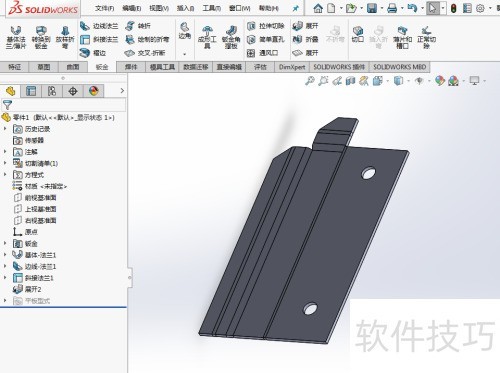The width and height of the screenshot is (500, 373).
Task: Click Zoom to Fit in view toolbar
Action: coord(310,81)
